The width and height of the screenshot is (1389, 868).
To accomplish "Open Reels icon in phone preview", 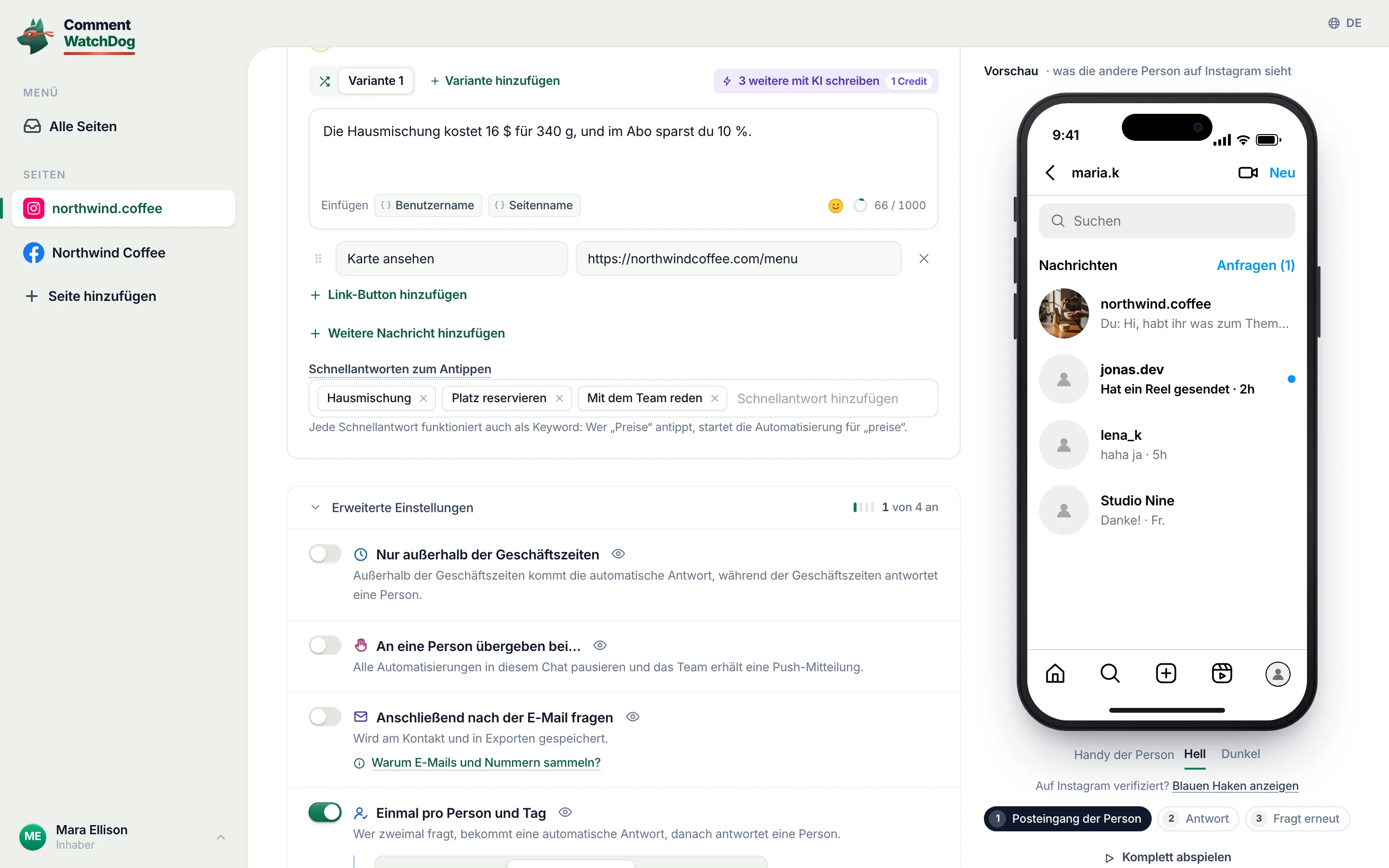I will 1221,673.
